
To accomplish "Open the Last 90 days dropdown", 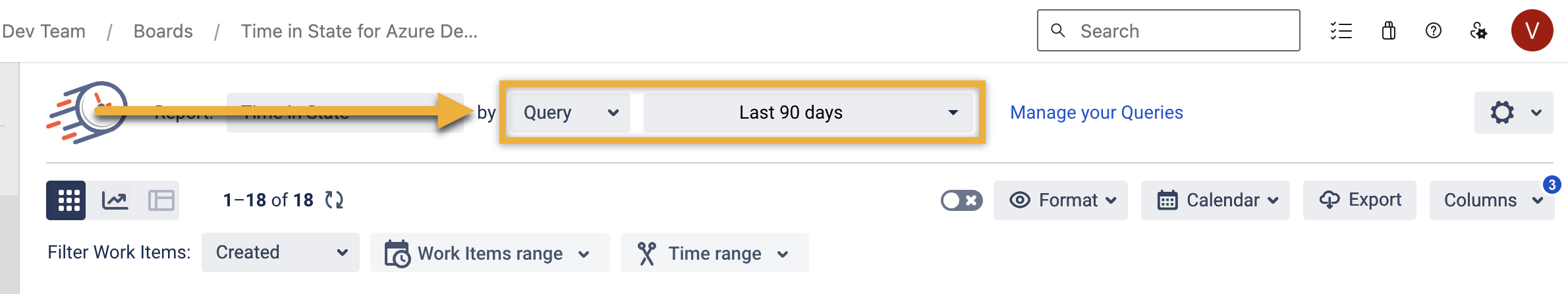I will (x=808, y=113).
